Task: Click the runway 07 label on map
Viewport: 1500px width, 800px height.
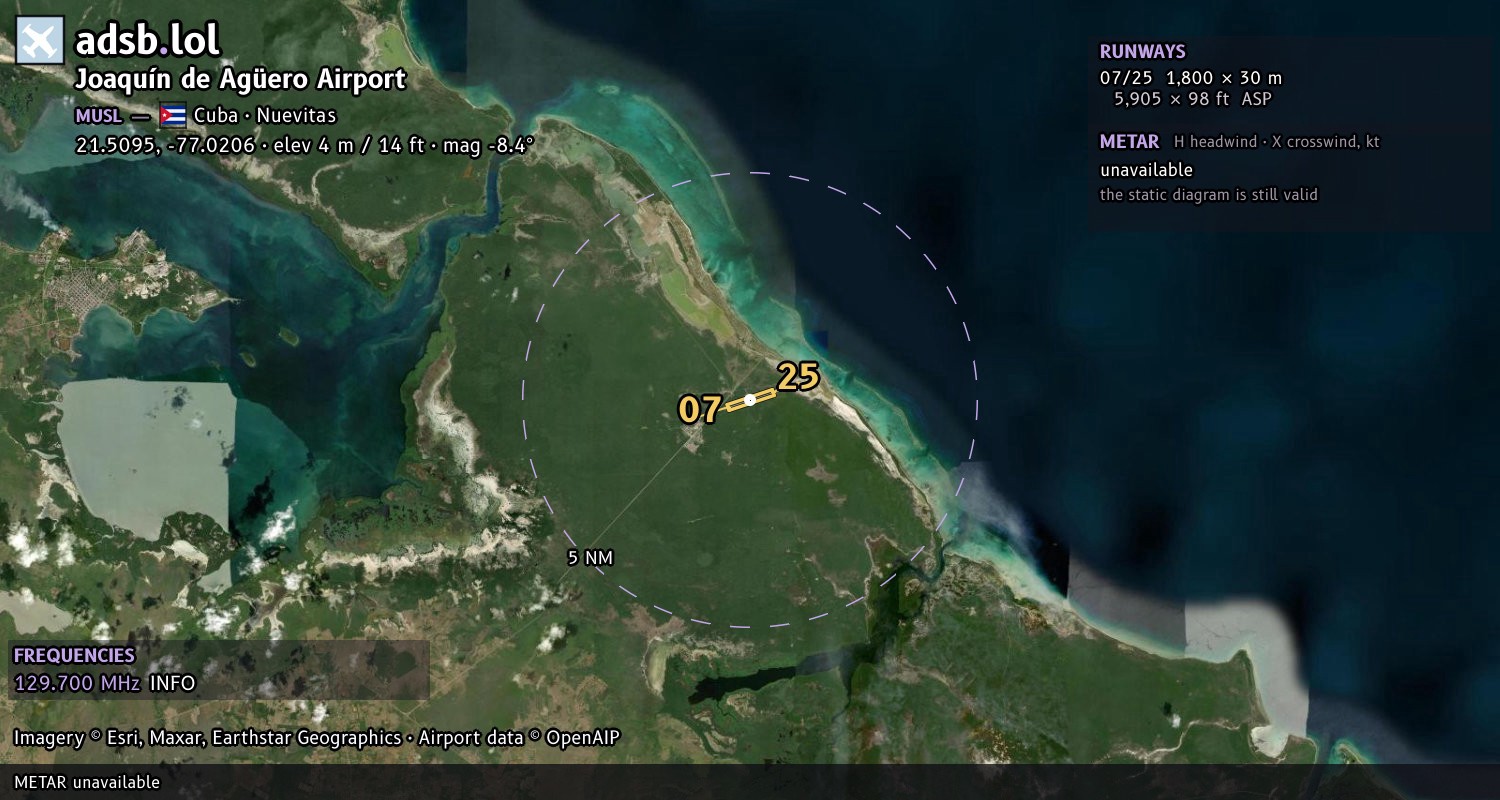Action: (700, 409)
